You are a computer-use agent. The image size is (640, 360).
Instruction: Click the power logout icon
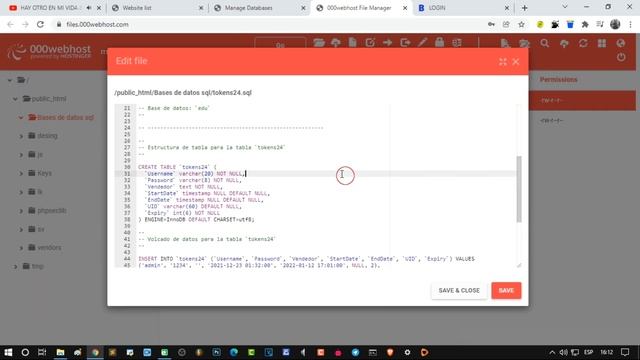tap(621, 57)
